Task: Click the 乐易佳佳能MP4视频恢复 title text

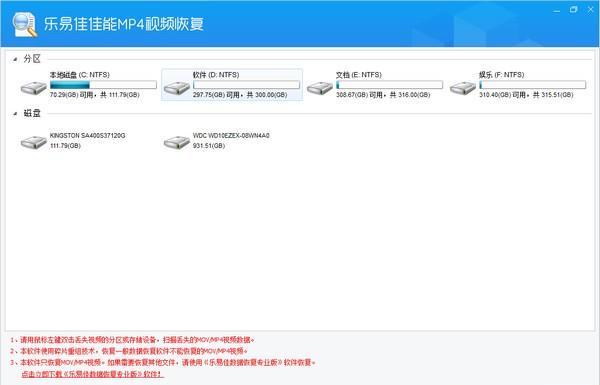Action: (123, 24)
